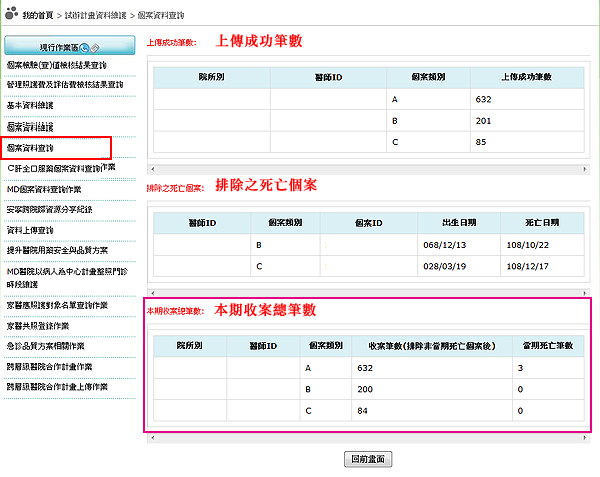Click the diamond icon in 現行作業區 header
The height and width of the screenshot is (477, 600).
(x=96, y=47)
